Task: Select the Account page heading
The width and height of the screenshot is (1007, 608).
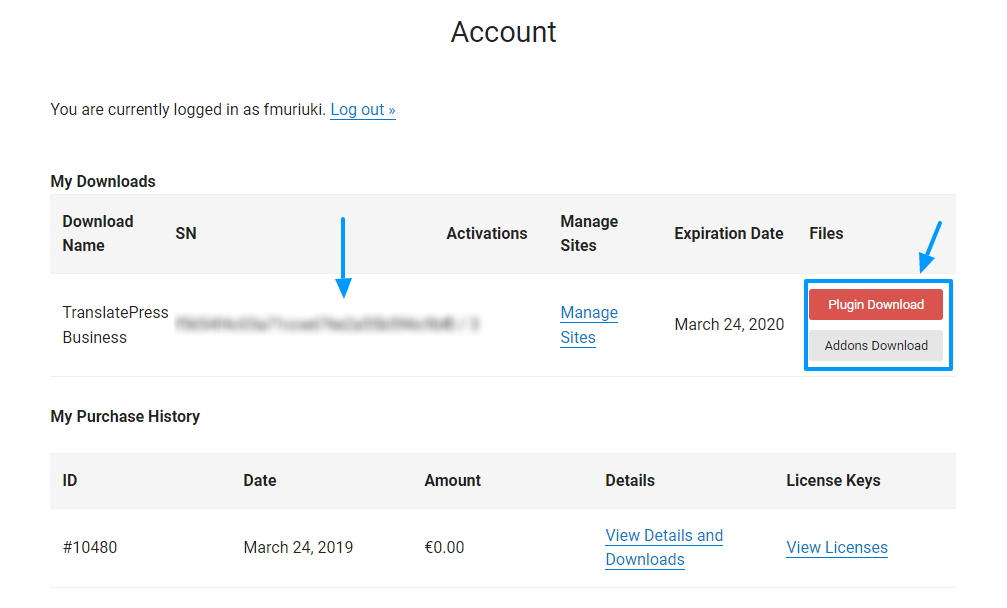Action: coord(504,32)
